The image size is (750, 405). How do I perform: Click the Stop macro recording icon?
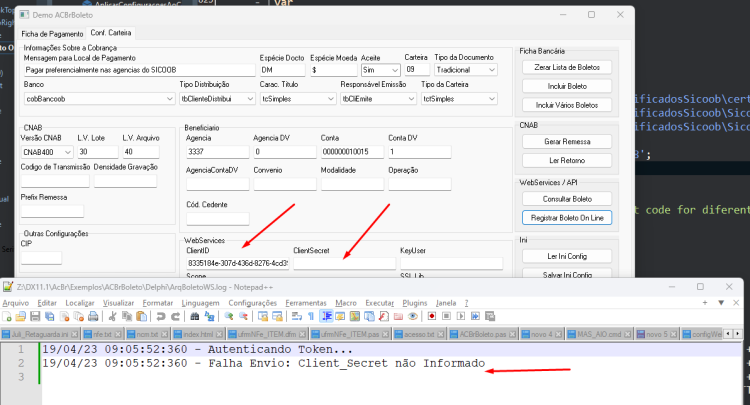point(446,317)
